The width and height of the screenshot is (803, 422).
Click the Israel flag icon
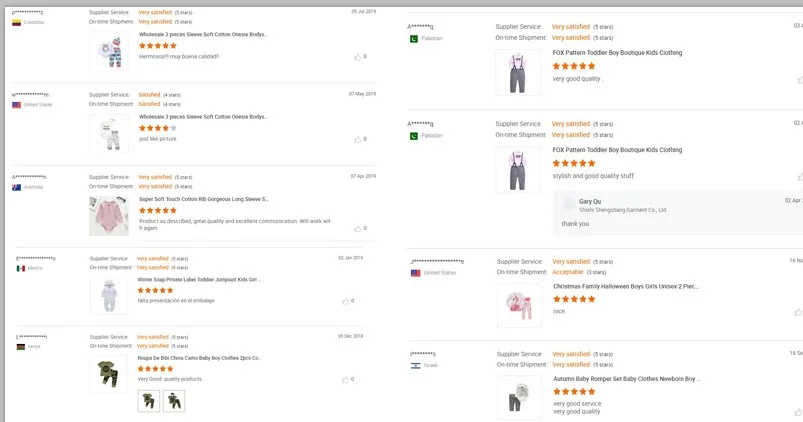pyautogui.click(x=415, y=365)
